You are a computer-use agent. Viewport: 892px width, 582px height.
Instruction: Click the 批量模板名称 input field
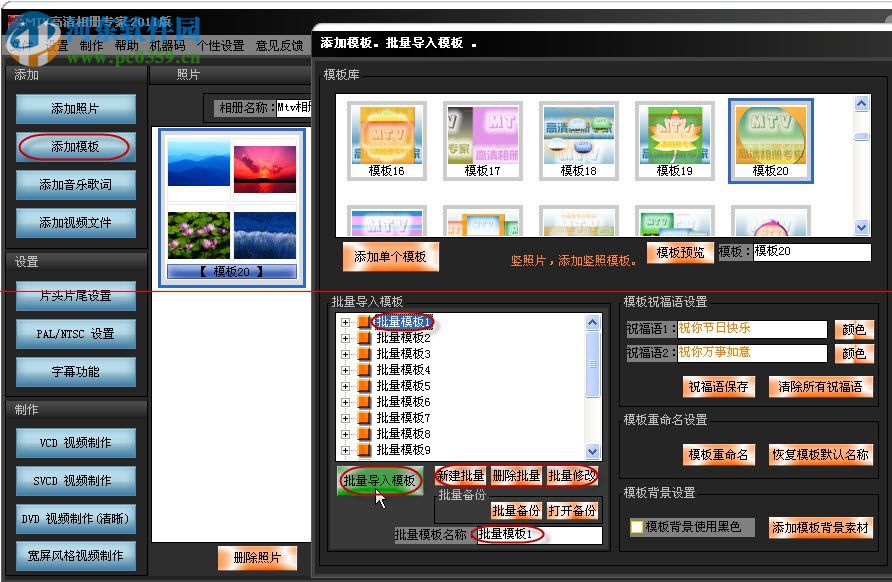[x=539, y=535]
